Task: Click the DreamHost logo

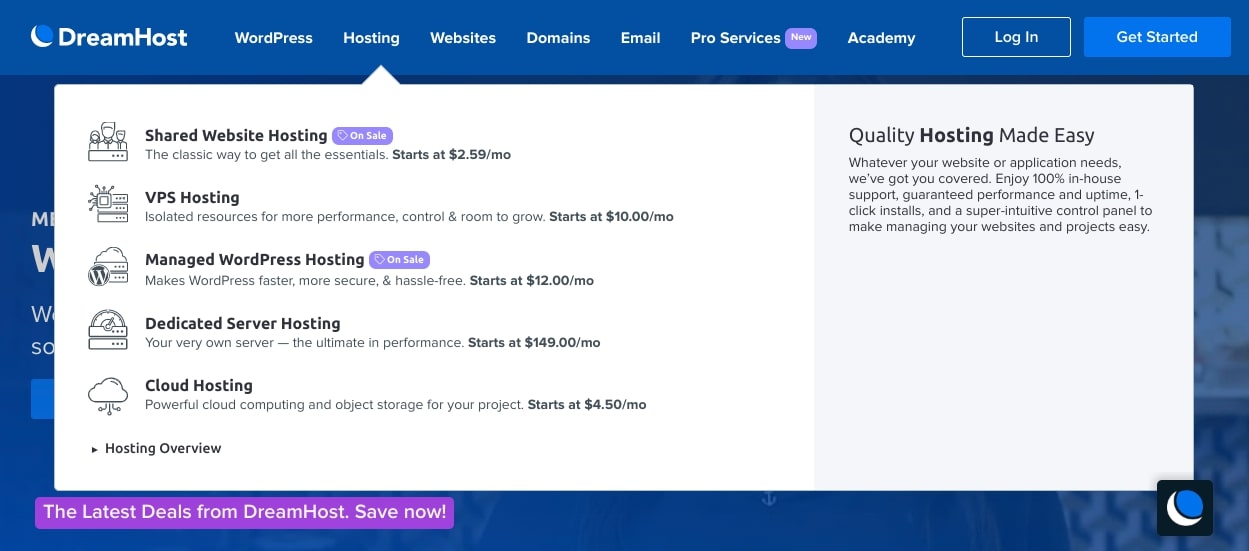Action: pyautogui.click(x=109, y=37)
